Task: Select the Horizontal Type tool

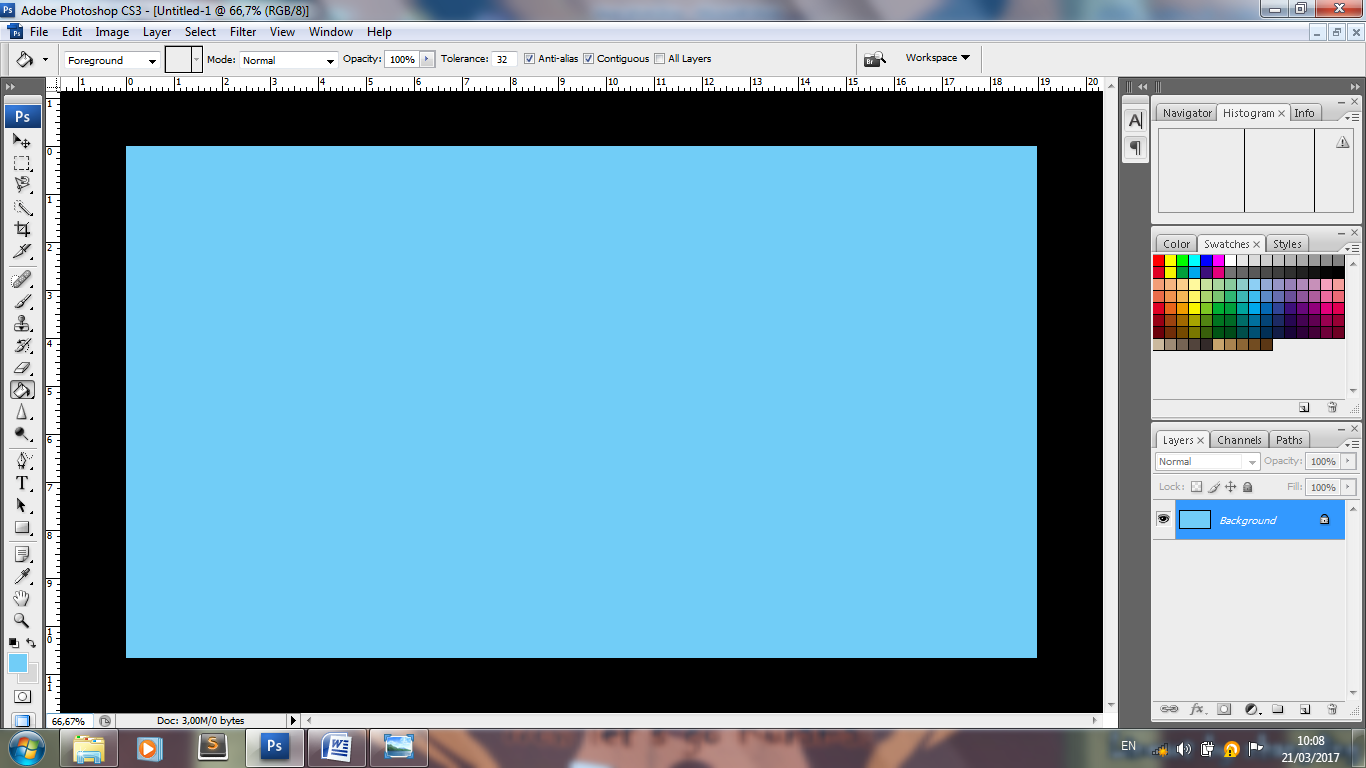Action: pyautogui.click(x=22, y=483)
